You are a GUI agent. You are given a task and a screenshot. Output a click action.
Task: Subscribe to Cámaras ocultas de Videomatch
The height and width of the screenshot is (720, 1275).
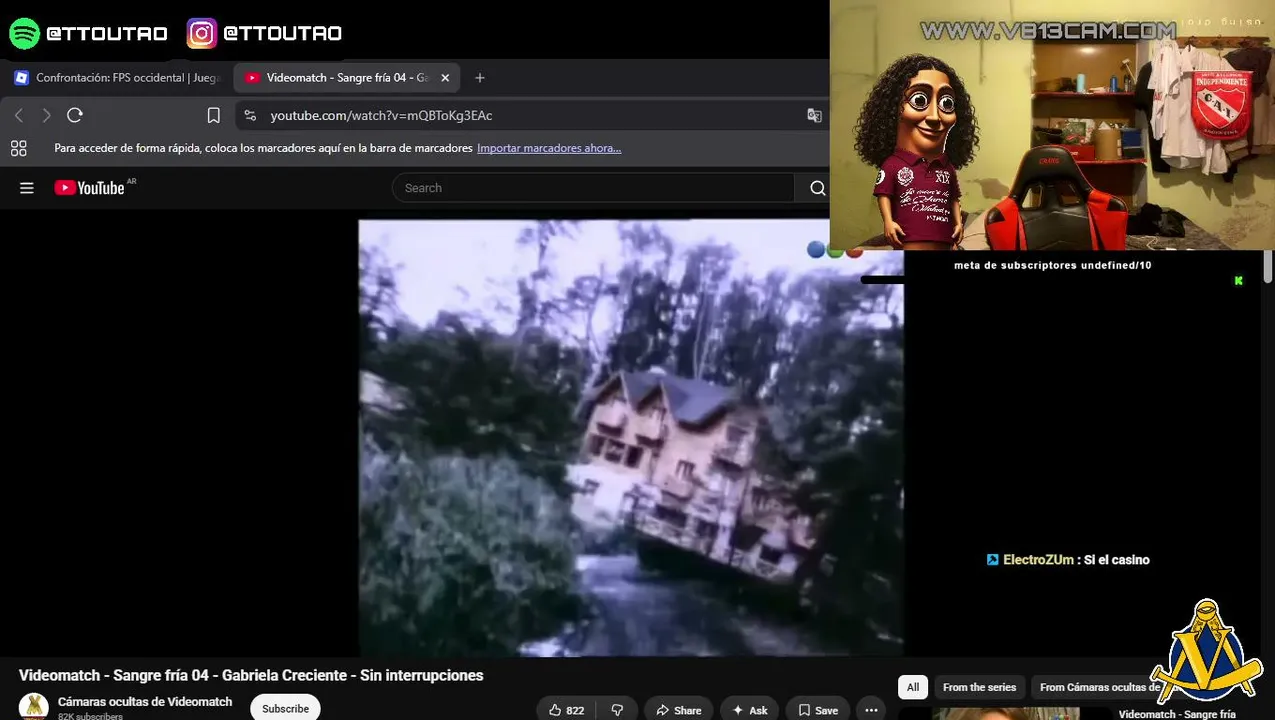[x=285, y=708]
